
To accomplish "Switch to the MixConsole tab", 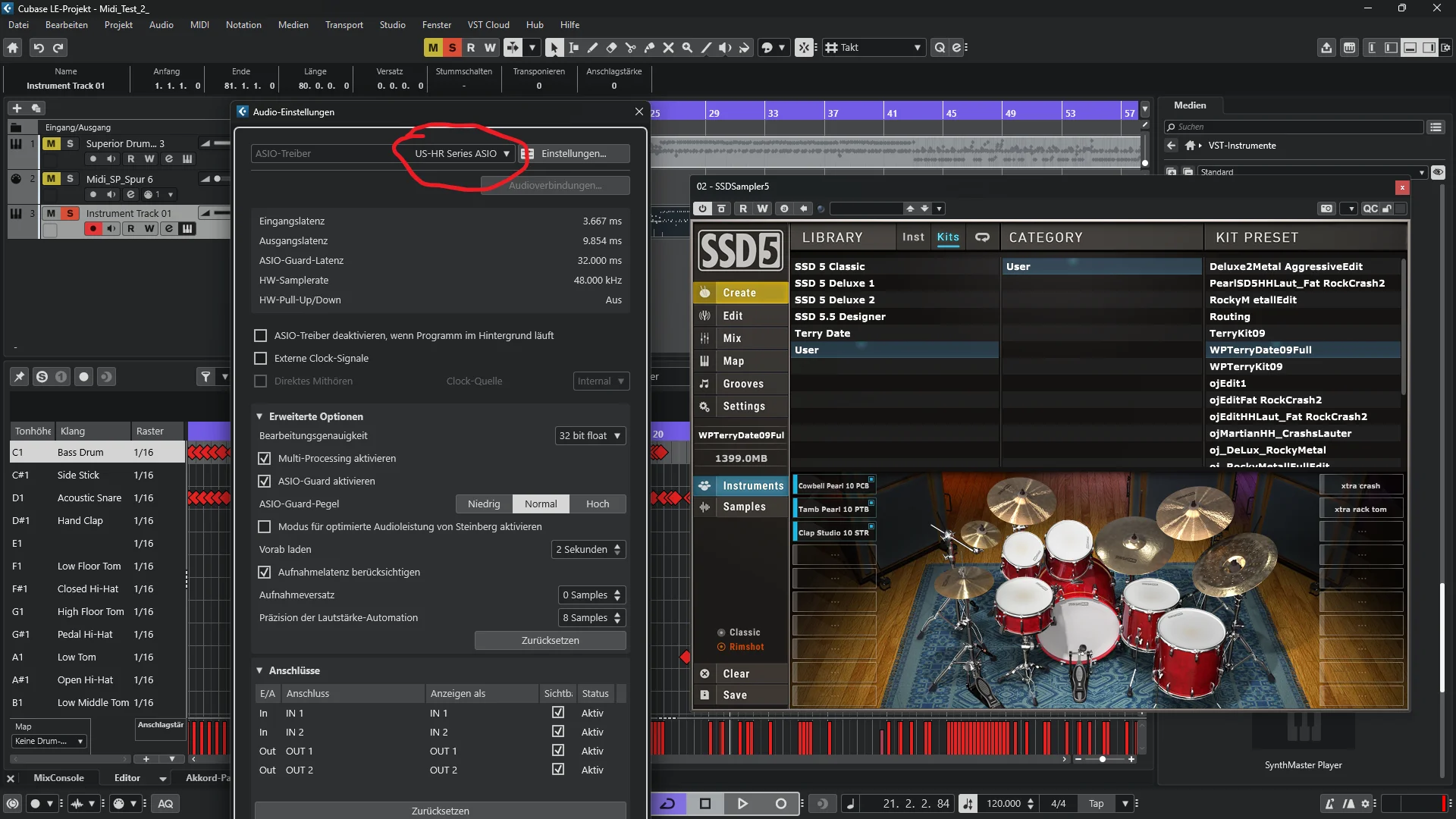I will (58, 778).
